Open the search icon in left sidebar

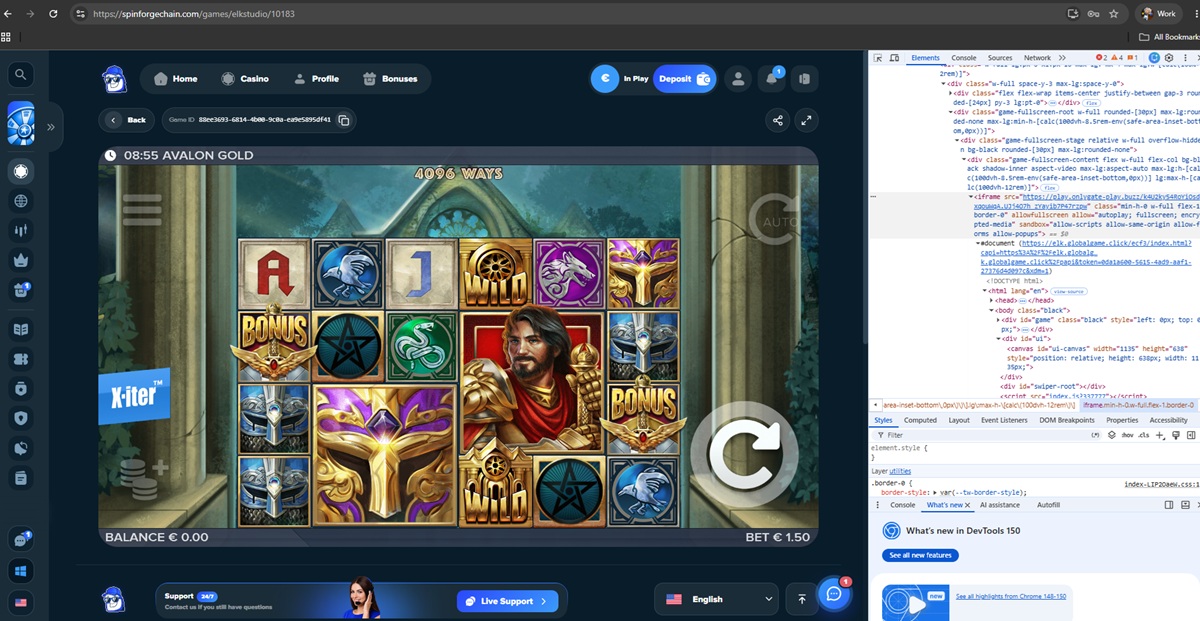coord(21,75)
